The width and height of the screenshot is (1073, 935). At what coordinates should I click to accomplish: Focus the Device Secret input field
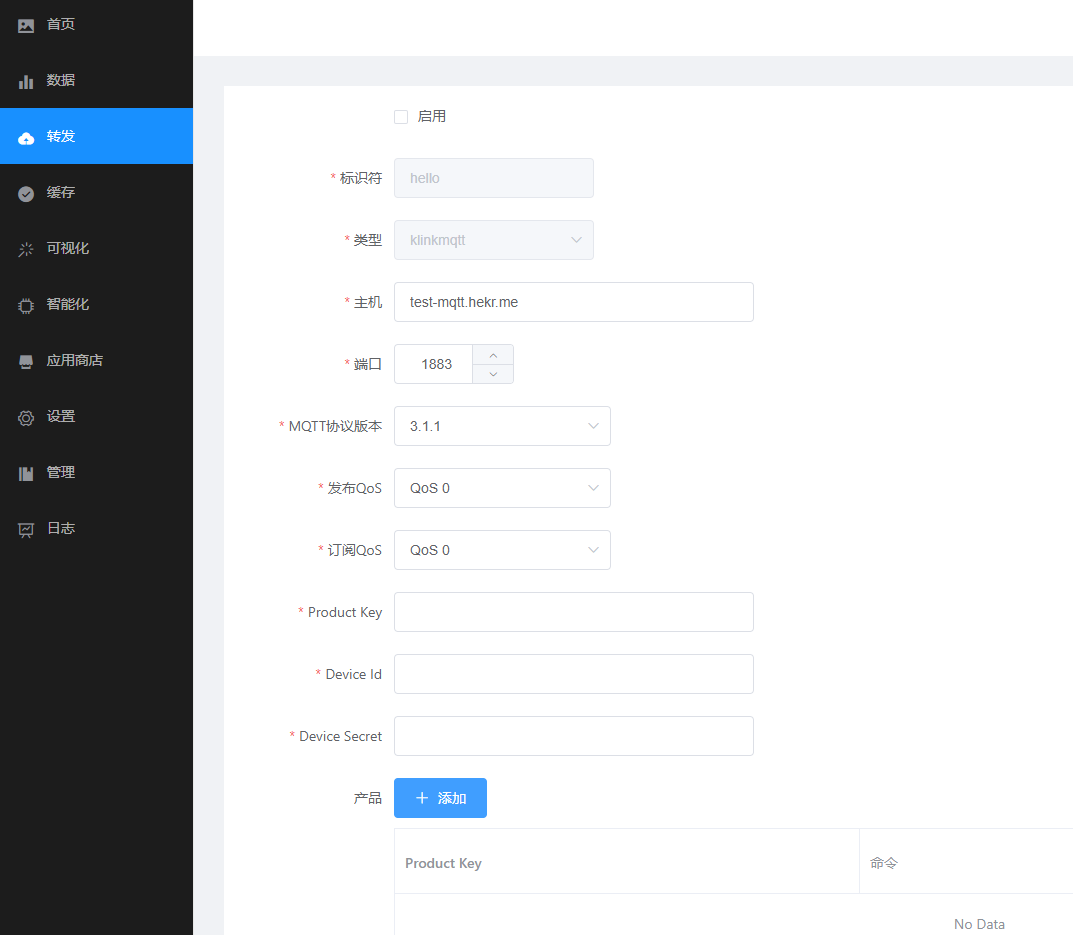point(573,736)
